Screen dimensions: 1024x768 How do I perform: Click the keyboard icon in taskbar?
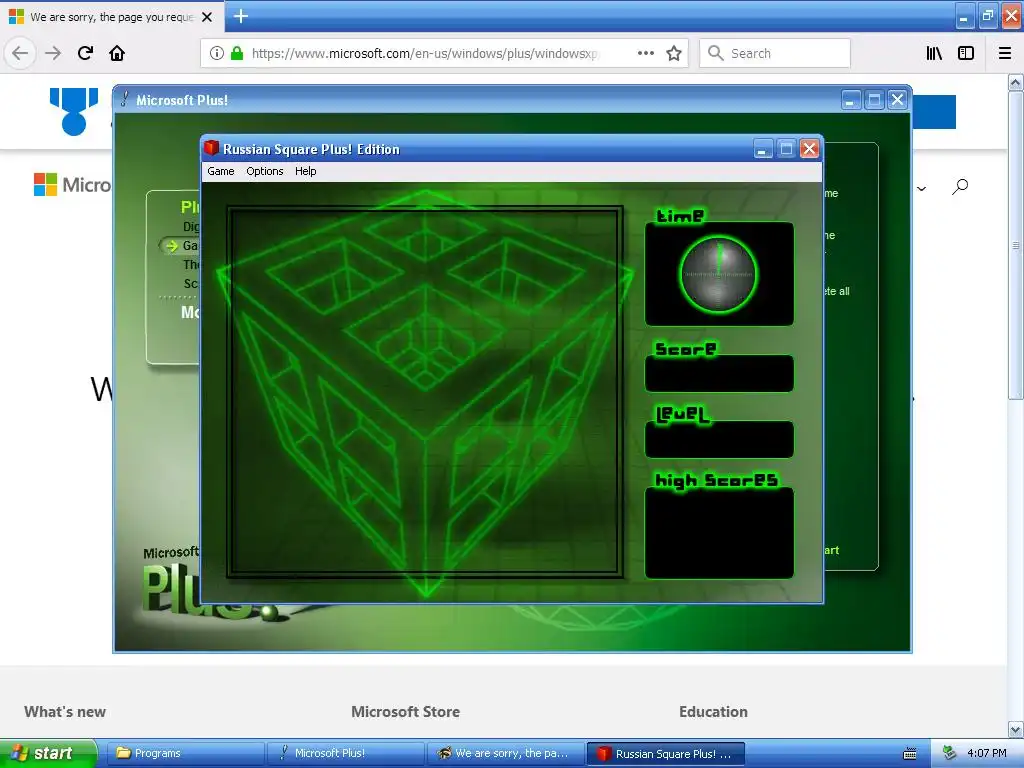[909, 754]
